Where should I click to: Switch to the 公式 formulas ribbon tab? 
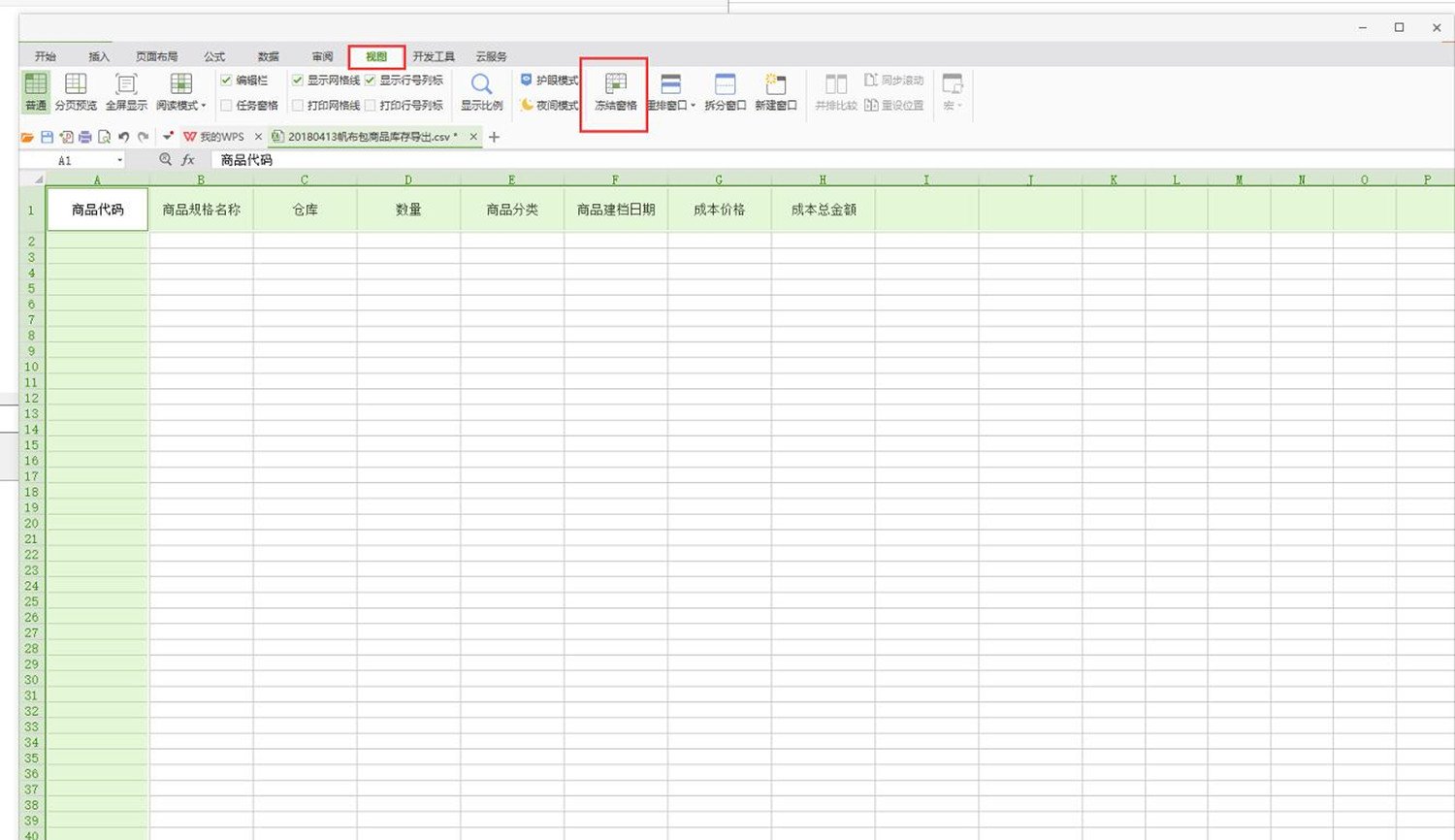click(x=214, y=56)
